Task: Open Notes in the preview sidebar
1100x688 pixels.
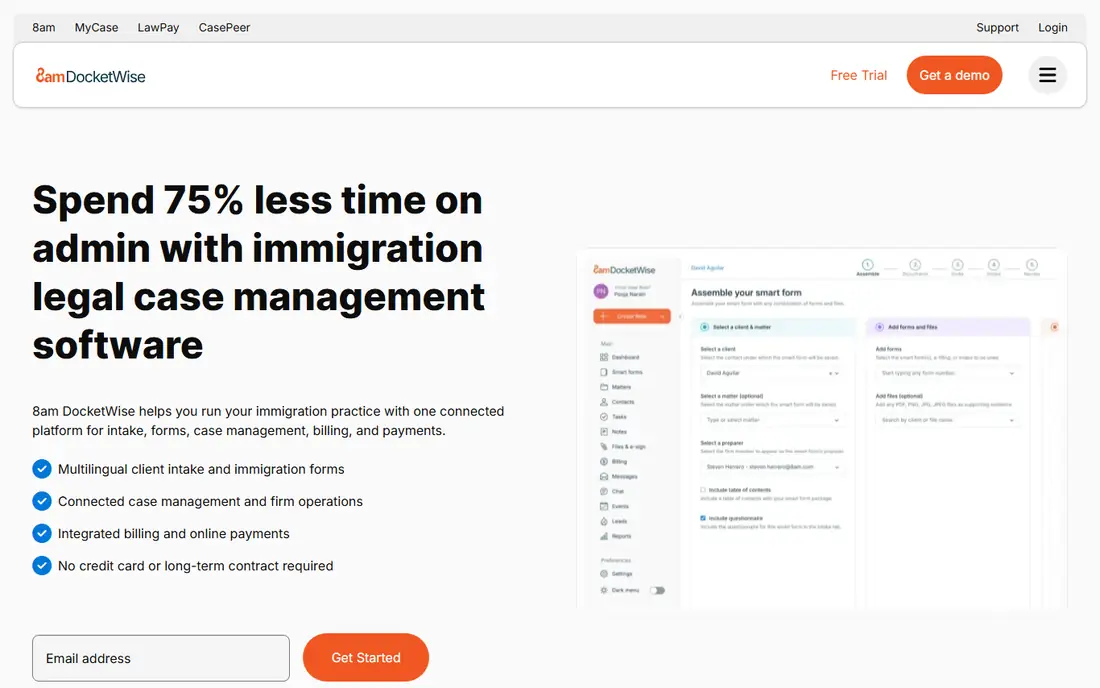Action: (x=613, y=431)
